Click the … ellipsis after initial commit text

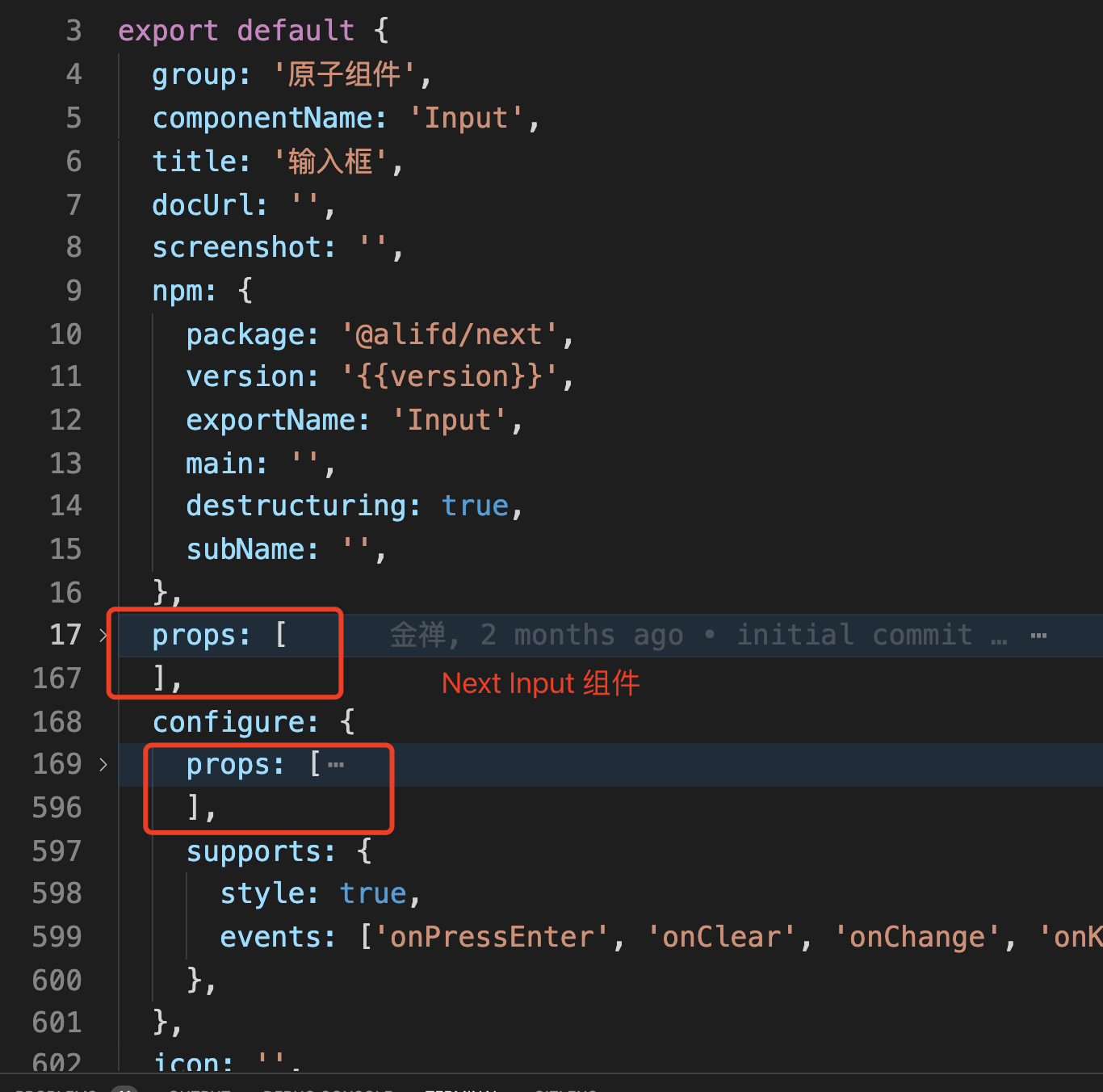(x=1000, y=638)
